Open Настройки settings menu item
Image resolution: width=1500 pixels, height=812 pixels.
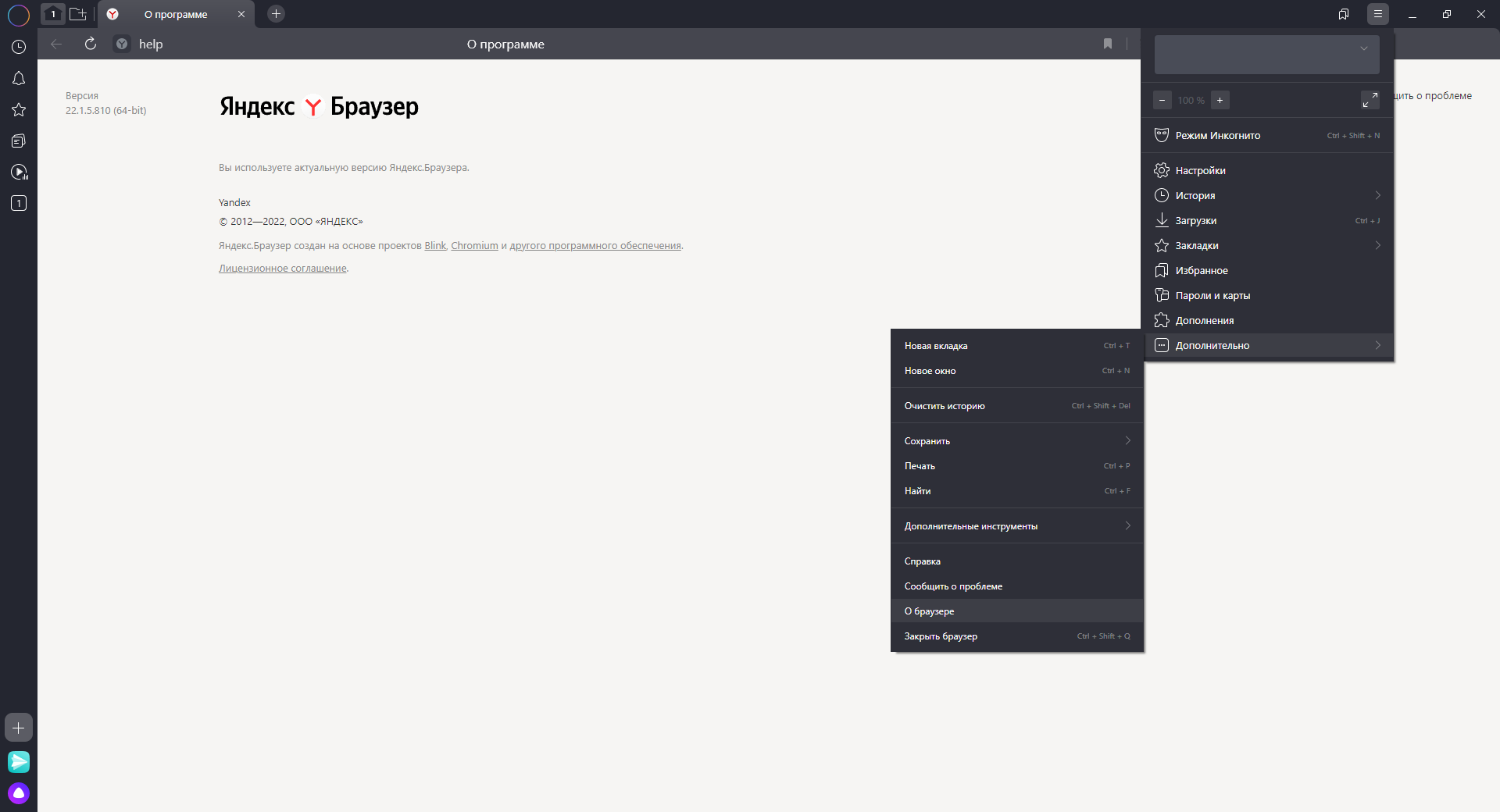pyautogui.click(x=1269, y=170)
